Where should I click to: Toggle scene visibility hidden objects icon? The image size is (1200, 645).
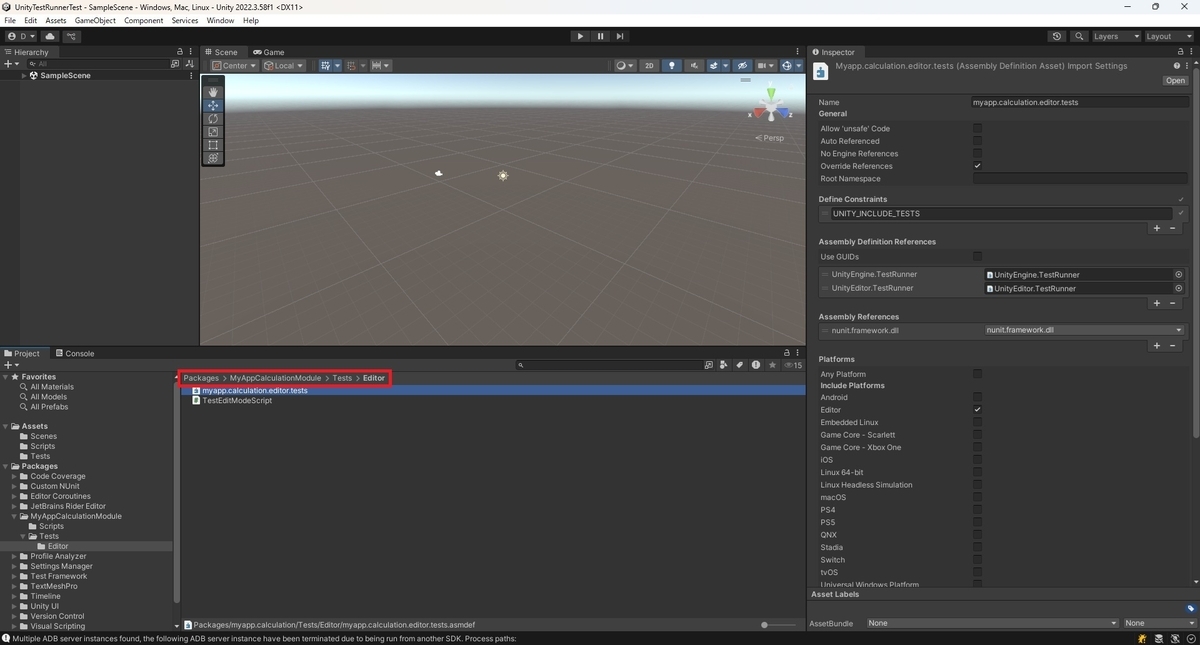(742, 66)
